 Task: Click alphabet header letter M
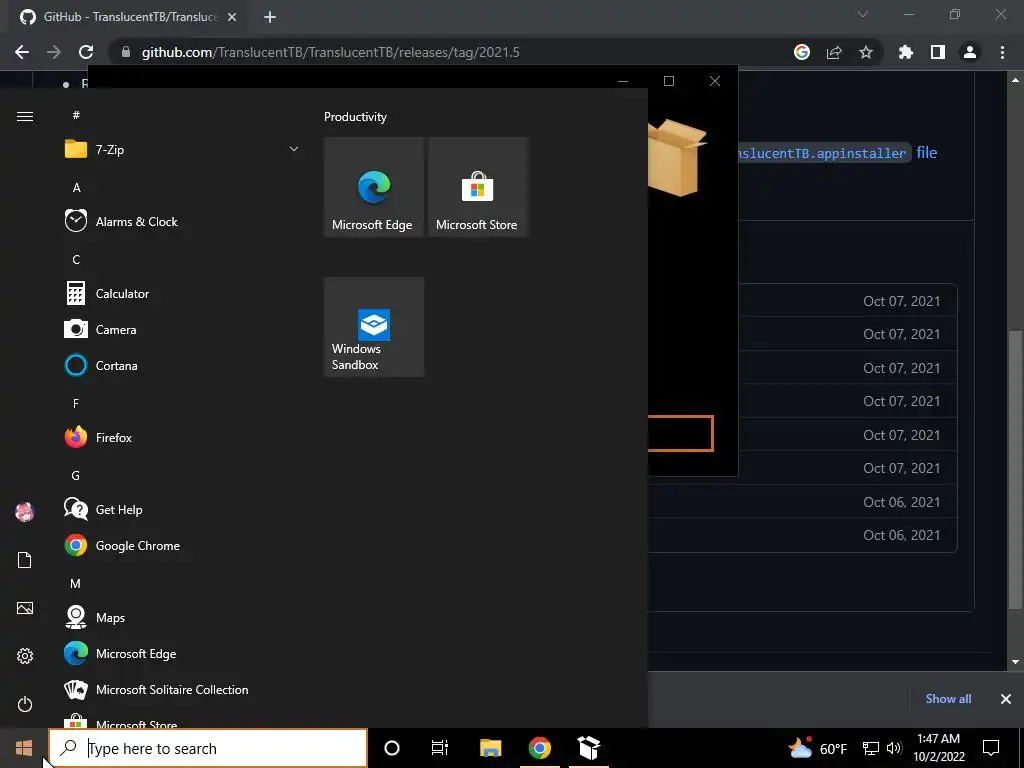76,584
